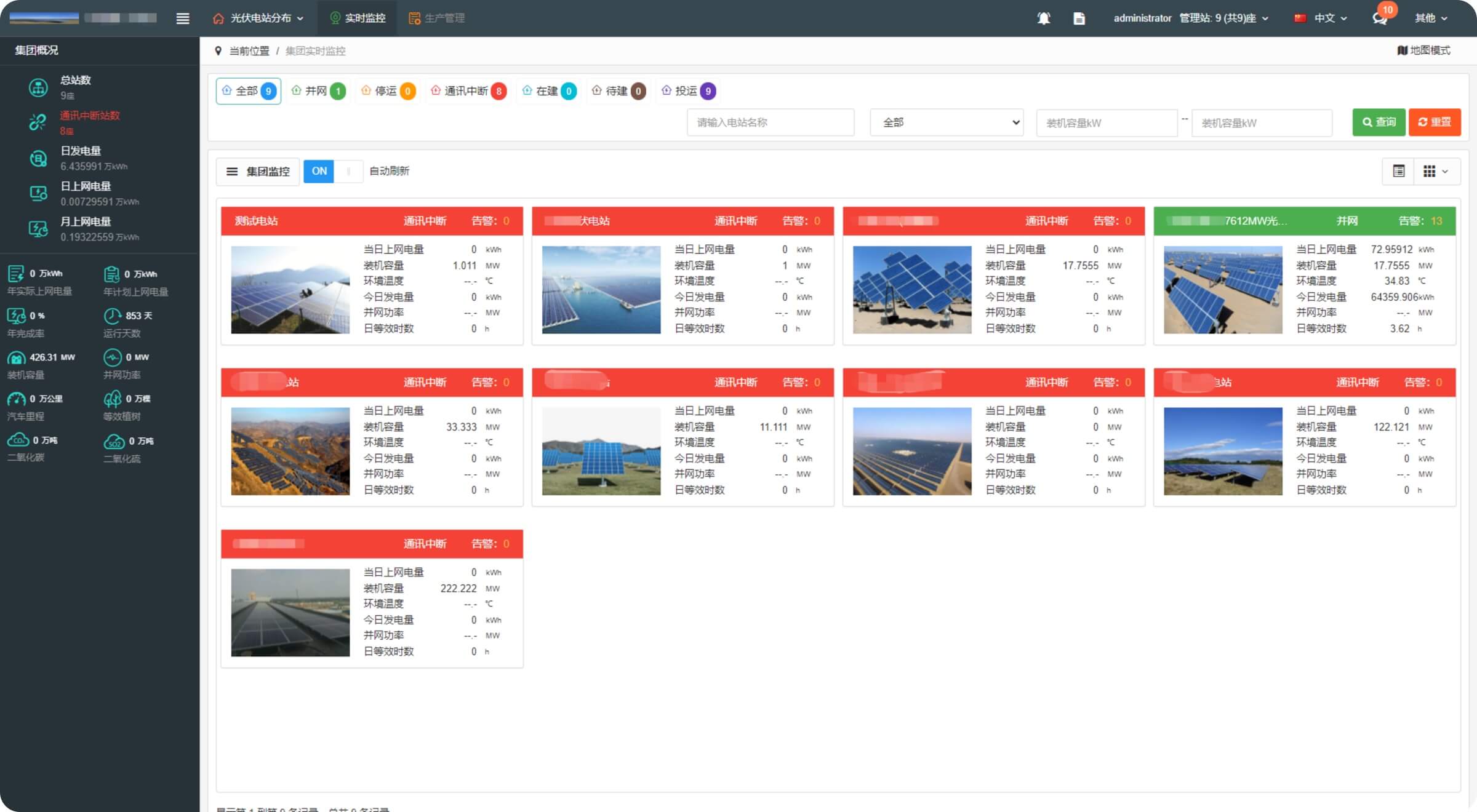
Task: Filter stations by 并网 status
Action: click(x=318, y=91)
